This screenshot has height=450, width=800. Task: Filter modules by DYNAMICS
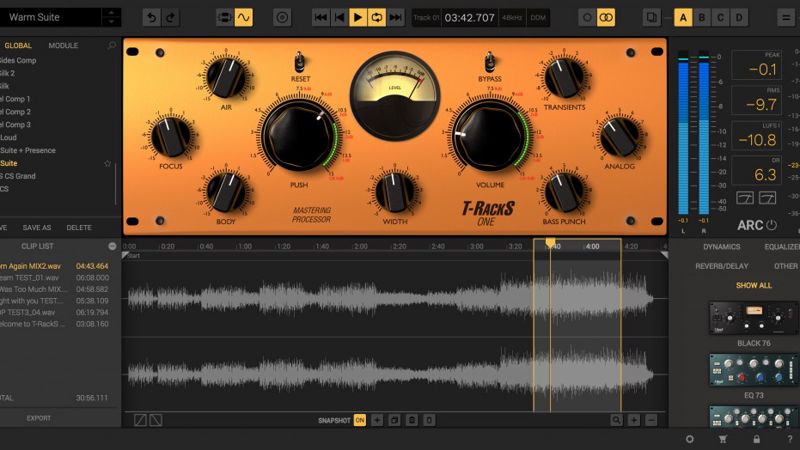pyautogui.click(x=721, y=247)
